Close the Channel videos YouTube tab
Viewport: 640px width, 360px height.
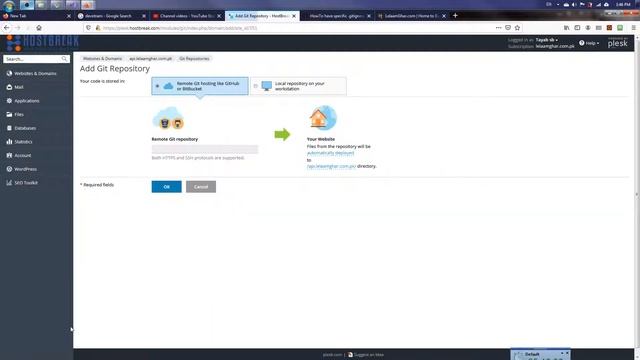[x=219, y=16]
